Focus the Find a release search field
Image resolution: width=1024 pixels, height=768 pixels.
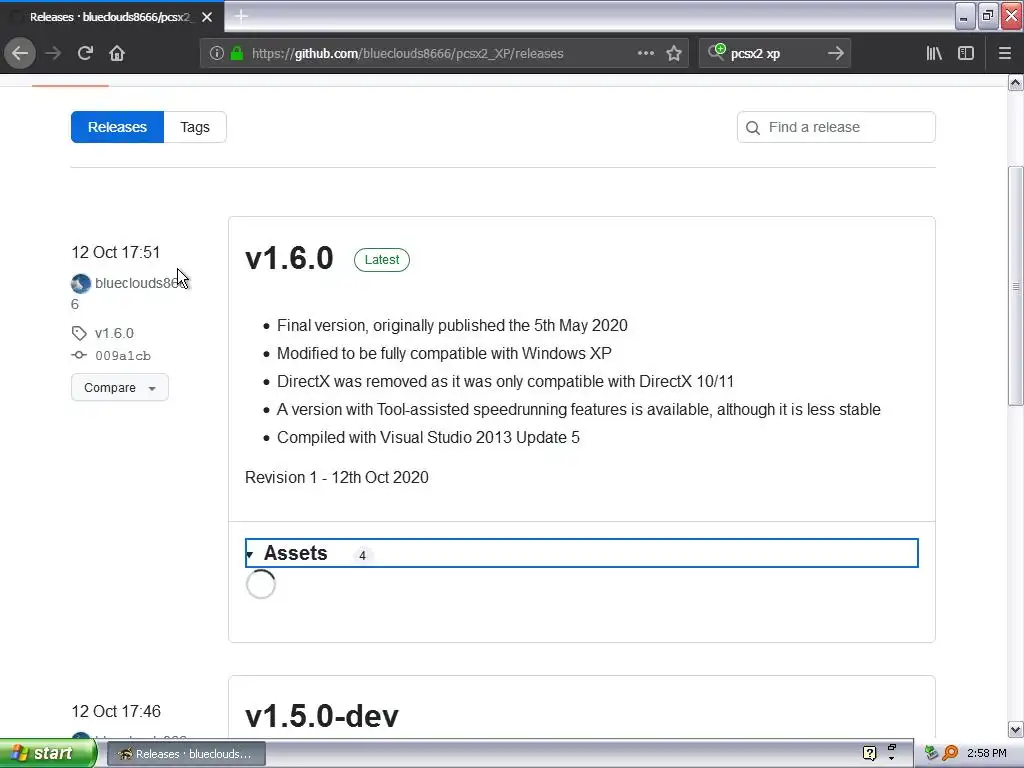click(x=836, y=127)
